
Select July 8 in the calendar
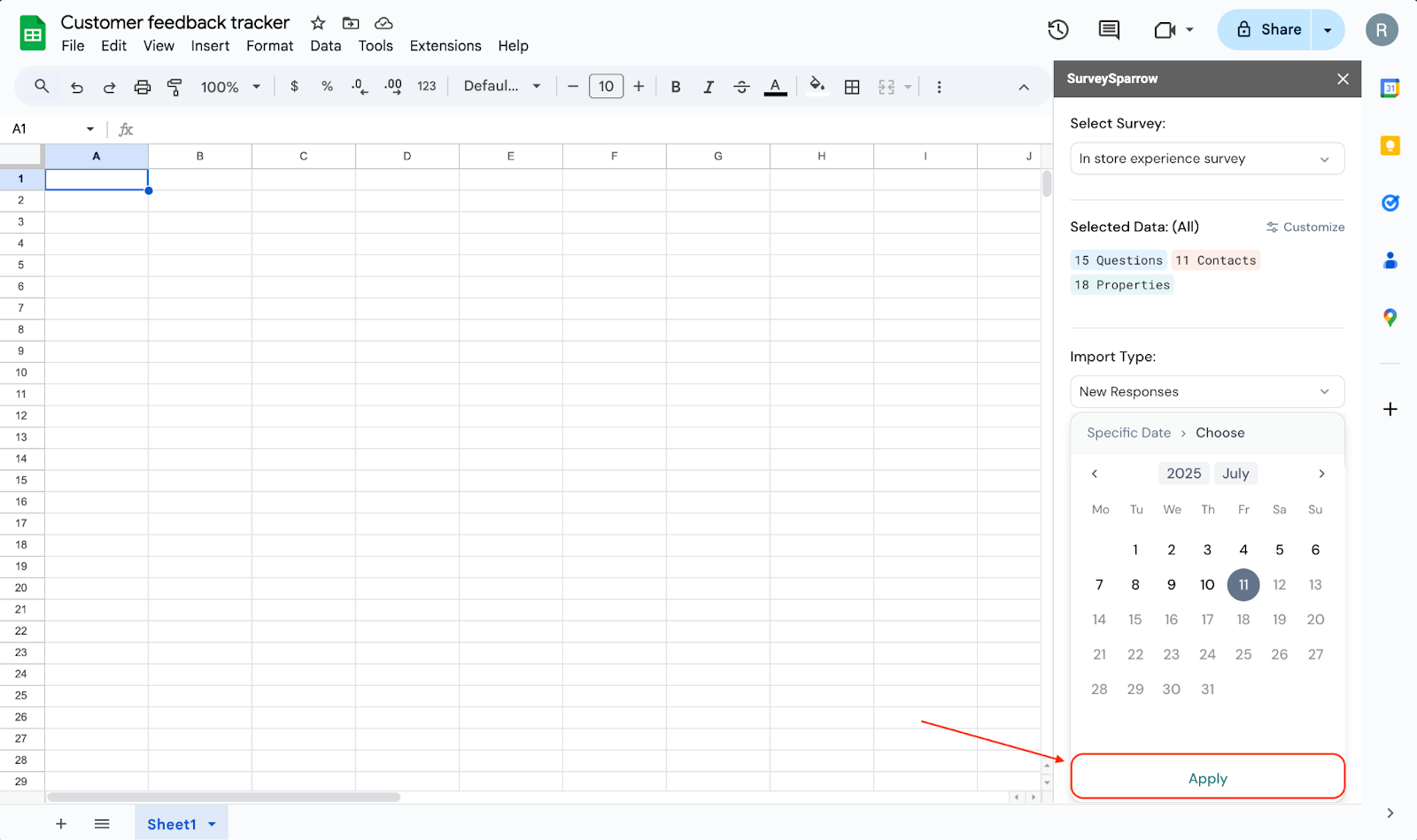click(1135, 585)
